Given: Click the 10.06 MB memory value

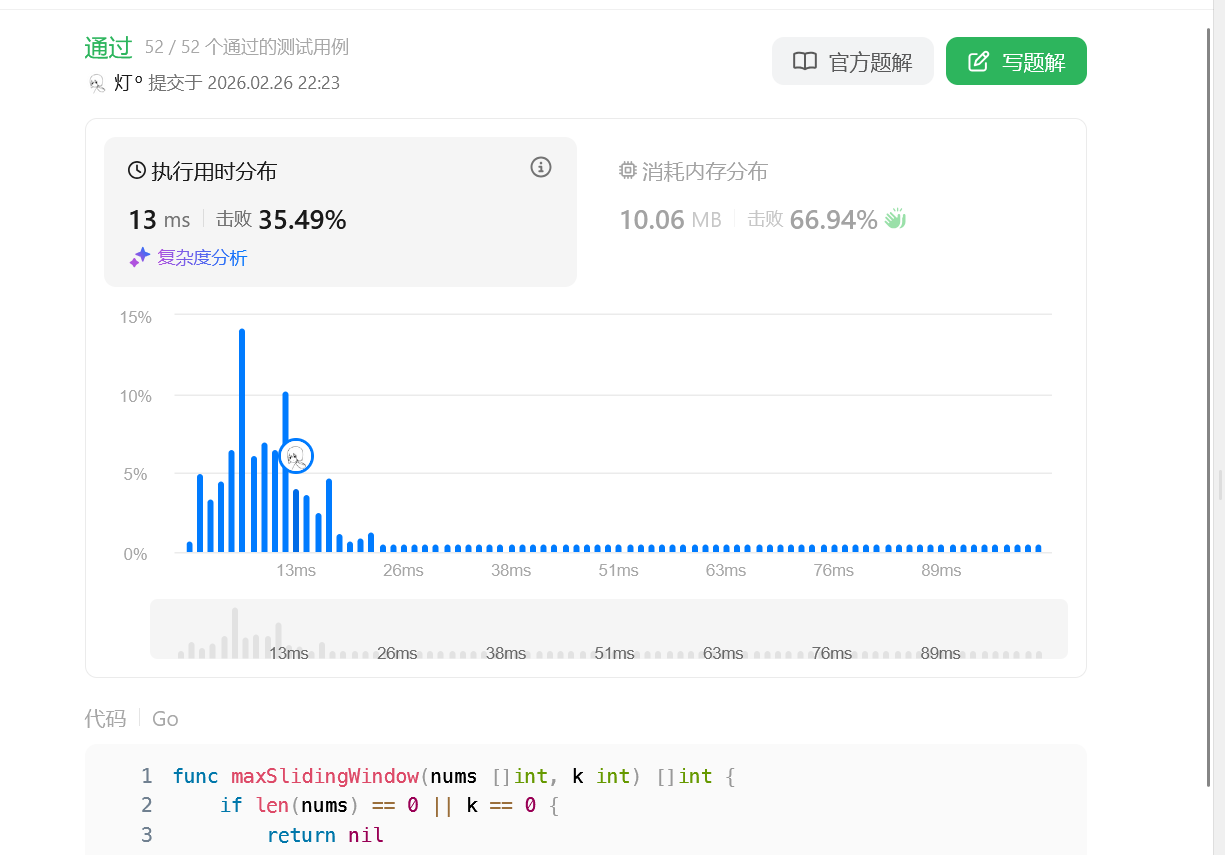Looking at the screenshot, I should click(x=669, y=220).
